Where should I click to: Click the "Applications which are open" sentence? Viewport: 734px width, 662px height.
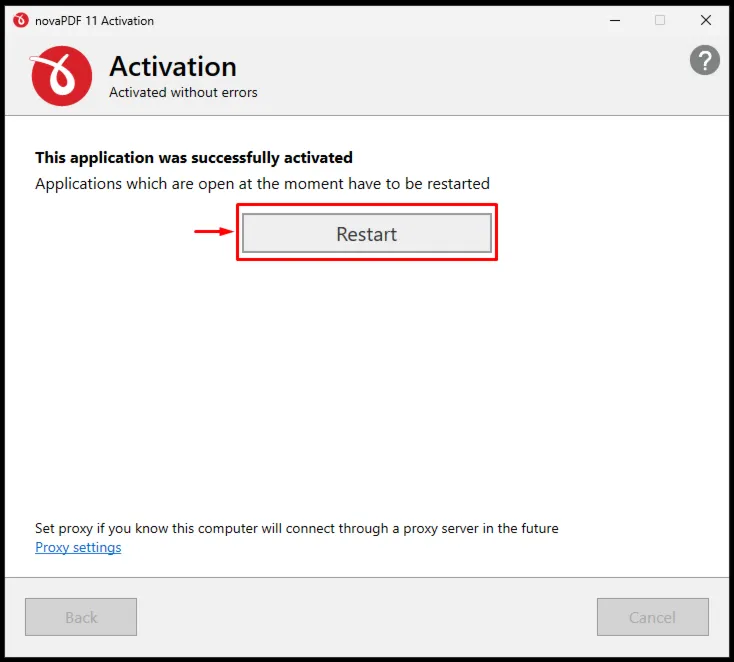(x=262, y=184)
